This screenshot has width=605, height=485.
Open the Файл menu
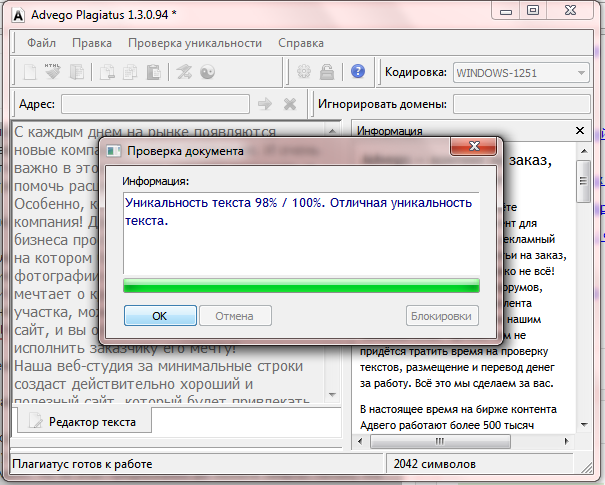click(41, 43)
